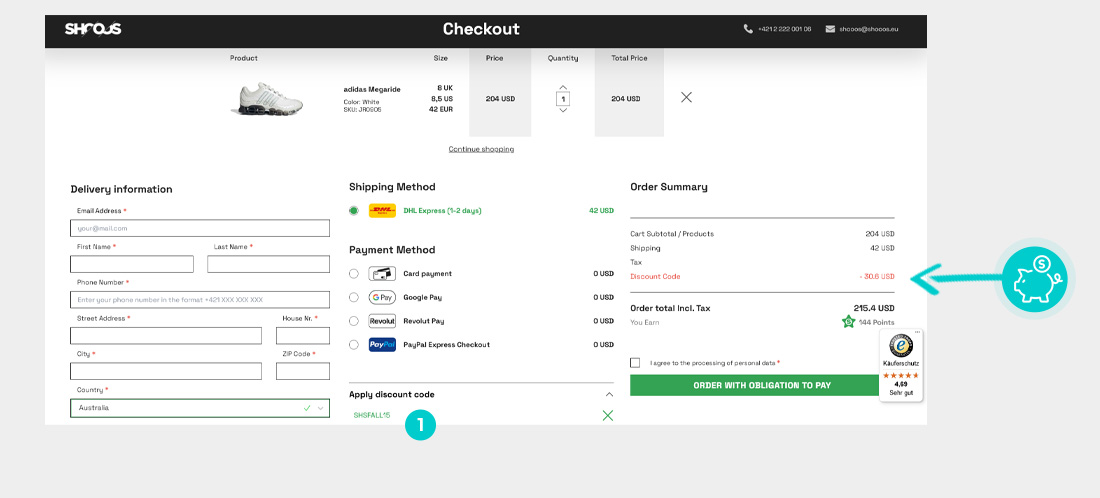Select Card payment radio button
This screenshot has height=498, width=1100.
click(354, 273)
